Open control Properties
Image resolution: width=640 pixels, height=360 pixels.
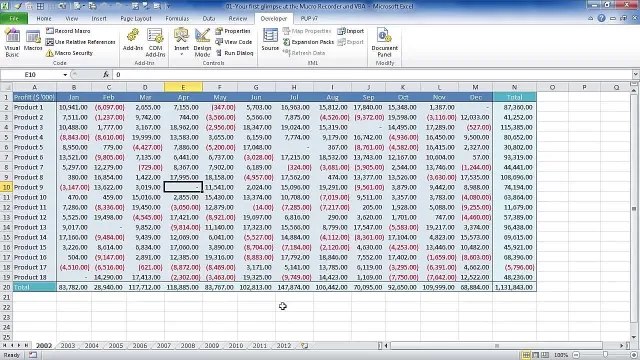(233, 31)
